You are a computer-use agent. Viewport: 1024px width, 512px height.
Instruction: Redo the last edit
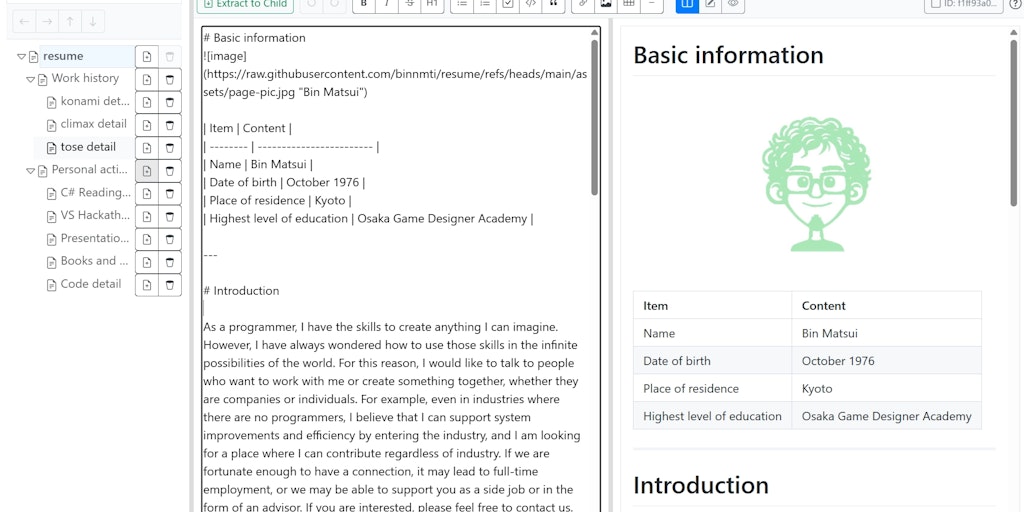click(334, 3)
